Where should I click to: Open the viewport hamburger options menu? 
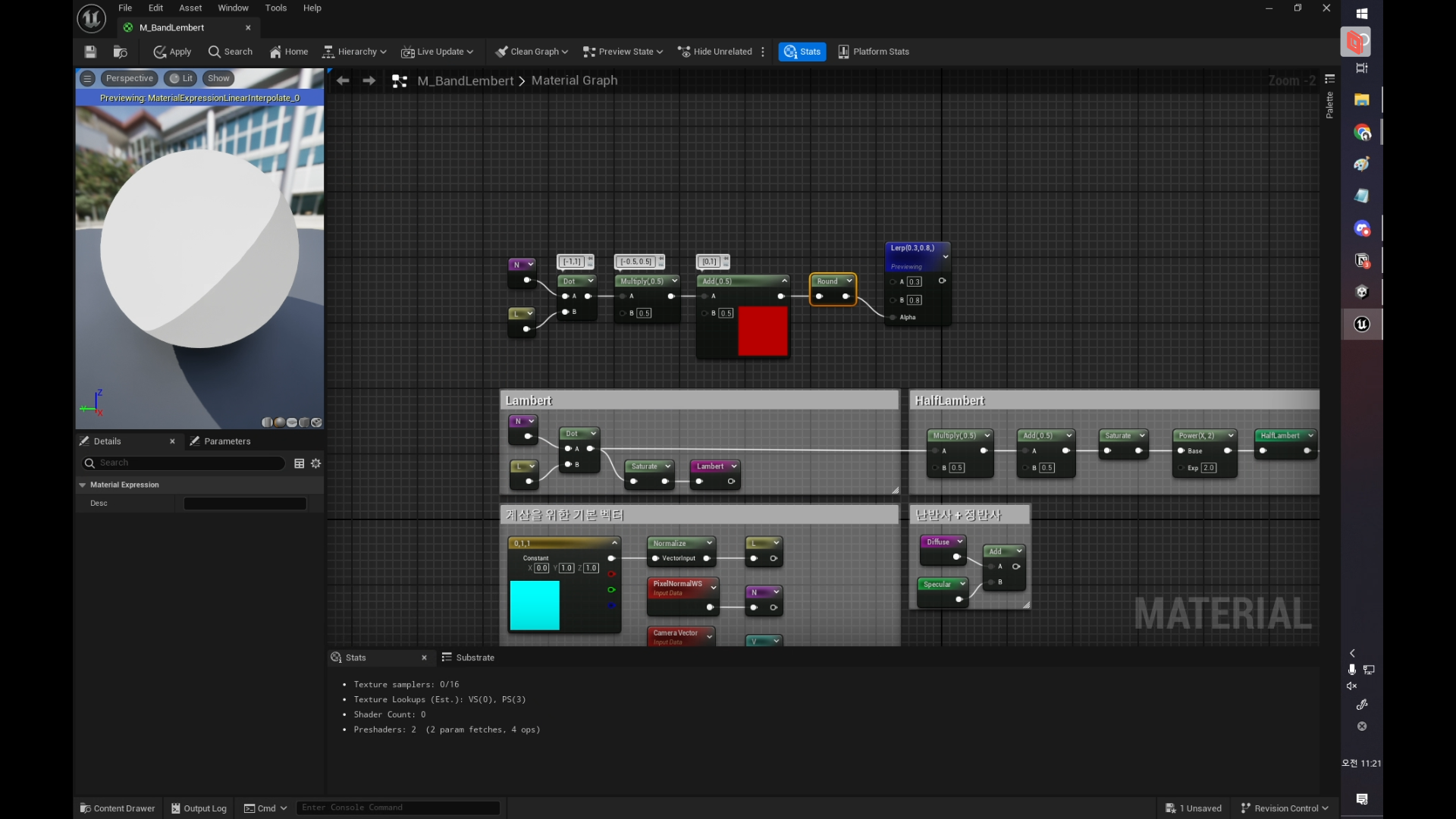pyautogui.click(x=87, y=78)
